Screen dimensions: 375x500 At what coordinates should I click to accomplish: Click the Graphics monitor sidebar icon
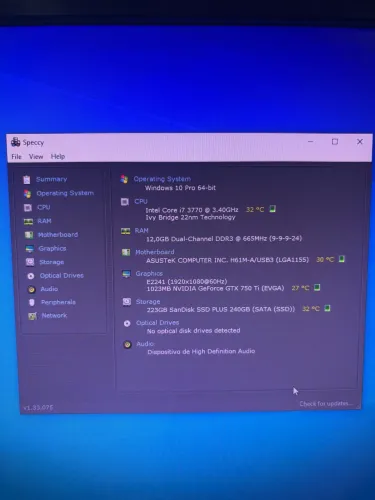point(30,249)
